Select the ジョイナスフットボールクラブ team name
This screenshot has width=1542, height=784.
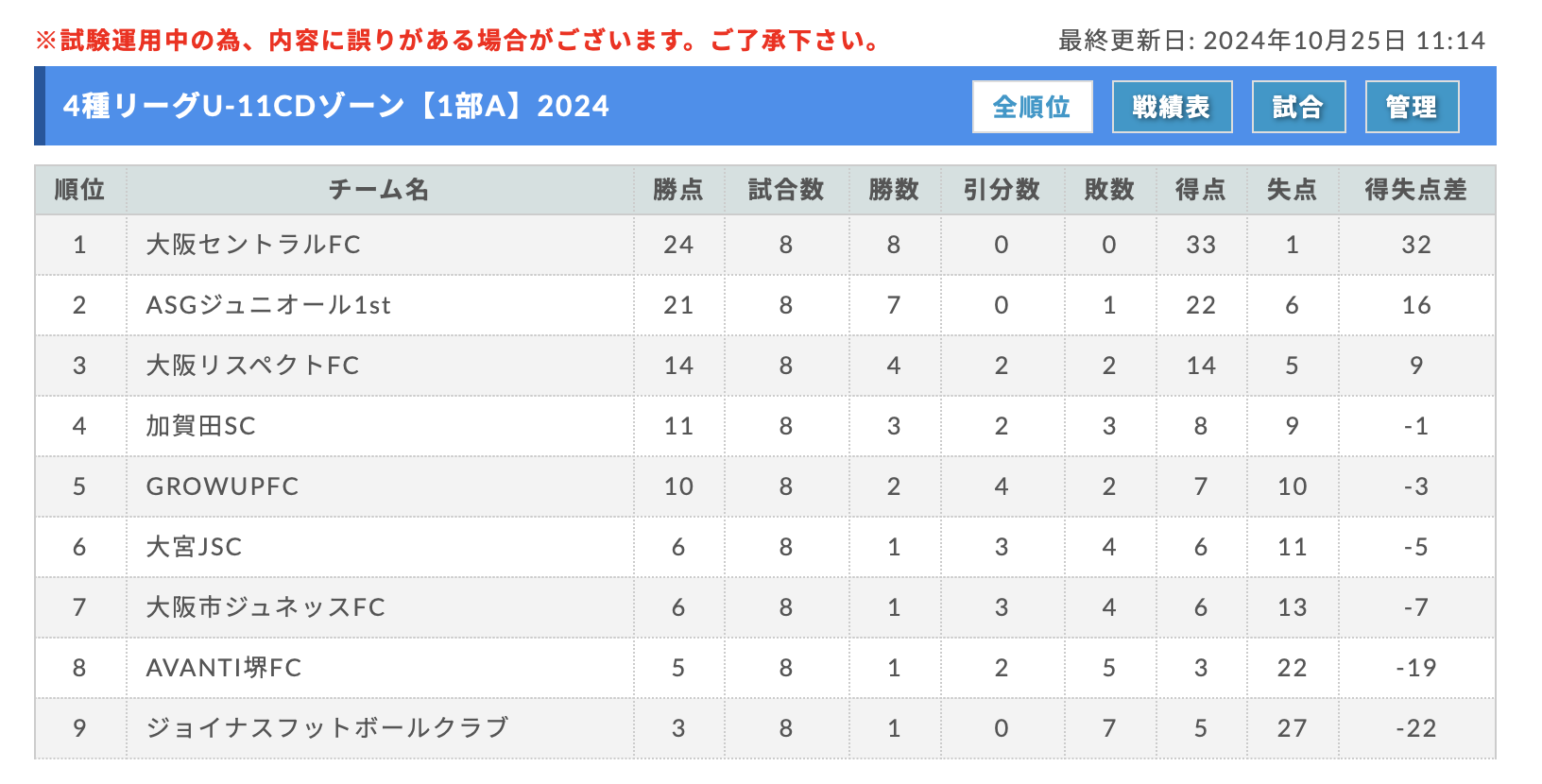point(327,728)
